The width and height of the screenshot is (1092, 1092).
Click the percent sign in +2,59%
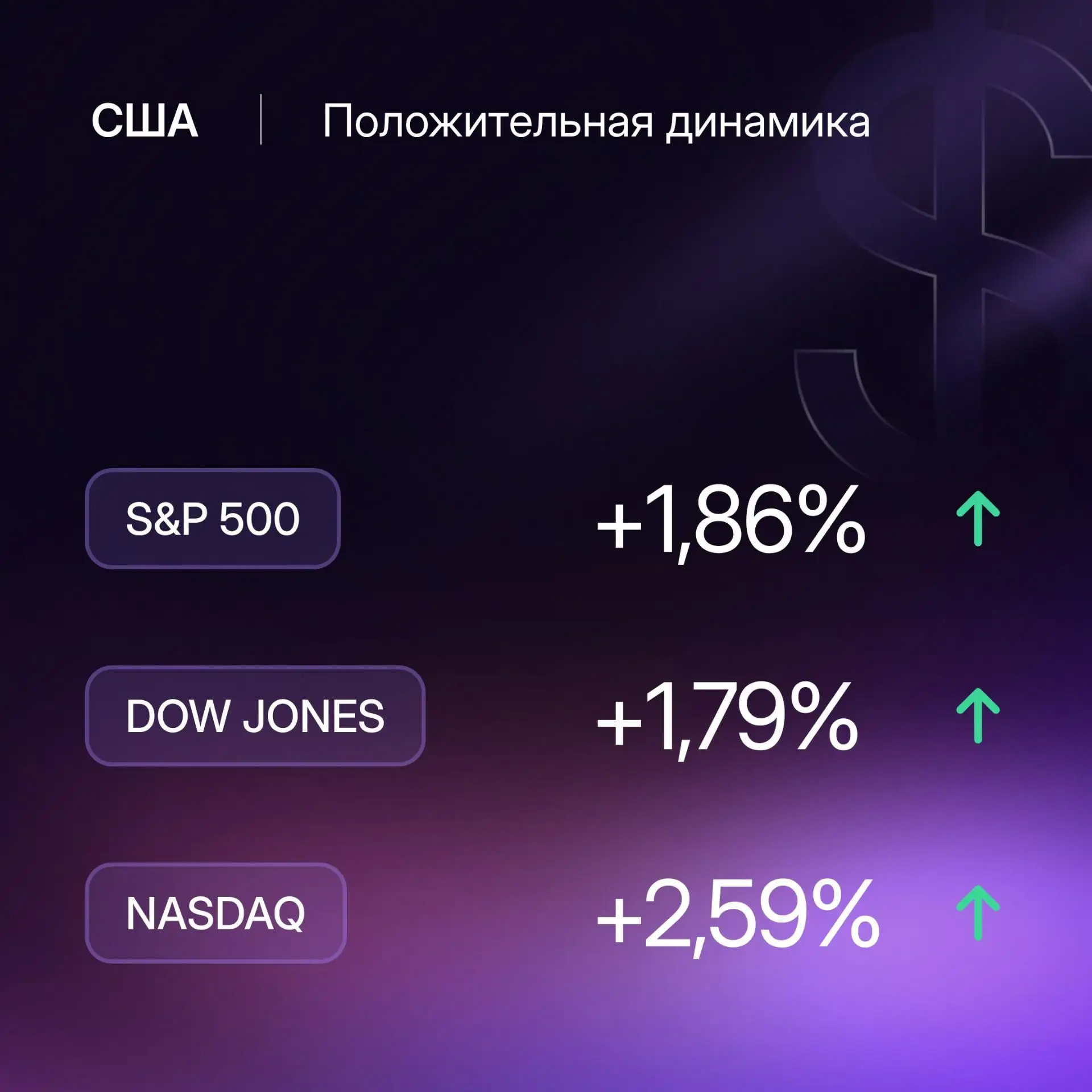[x=845, y=913]
